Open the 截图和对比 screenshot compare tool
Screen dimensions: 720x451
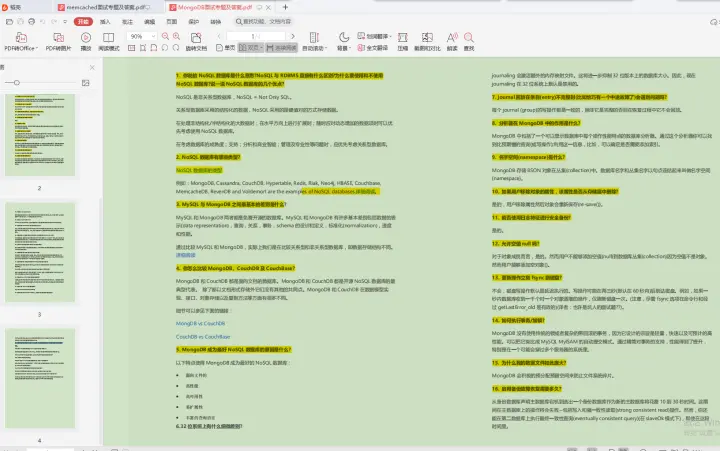pyautogui.click(x=427, y=41)
